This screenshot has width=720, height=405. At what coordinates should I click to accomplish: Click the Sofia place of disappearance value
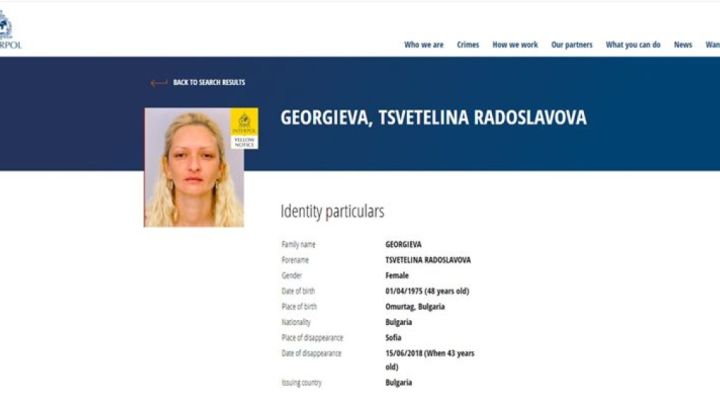coord(394,338)
